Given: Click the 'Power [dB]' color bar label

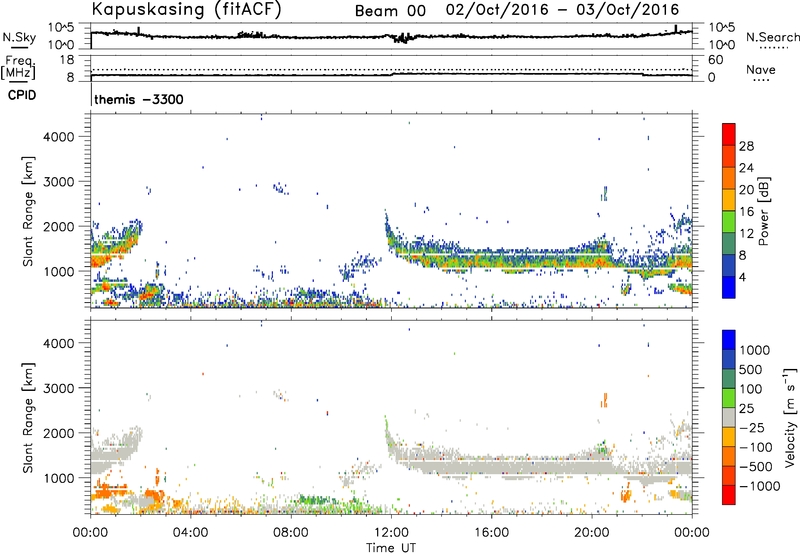Looking at the screenshot, I should tap(763, 211).
